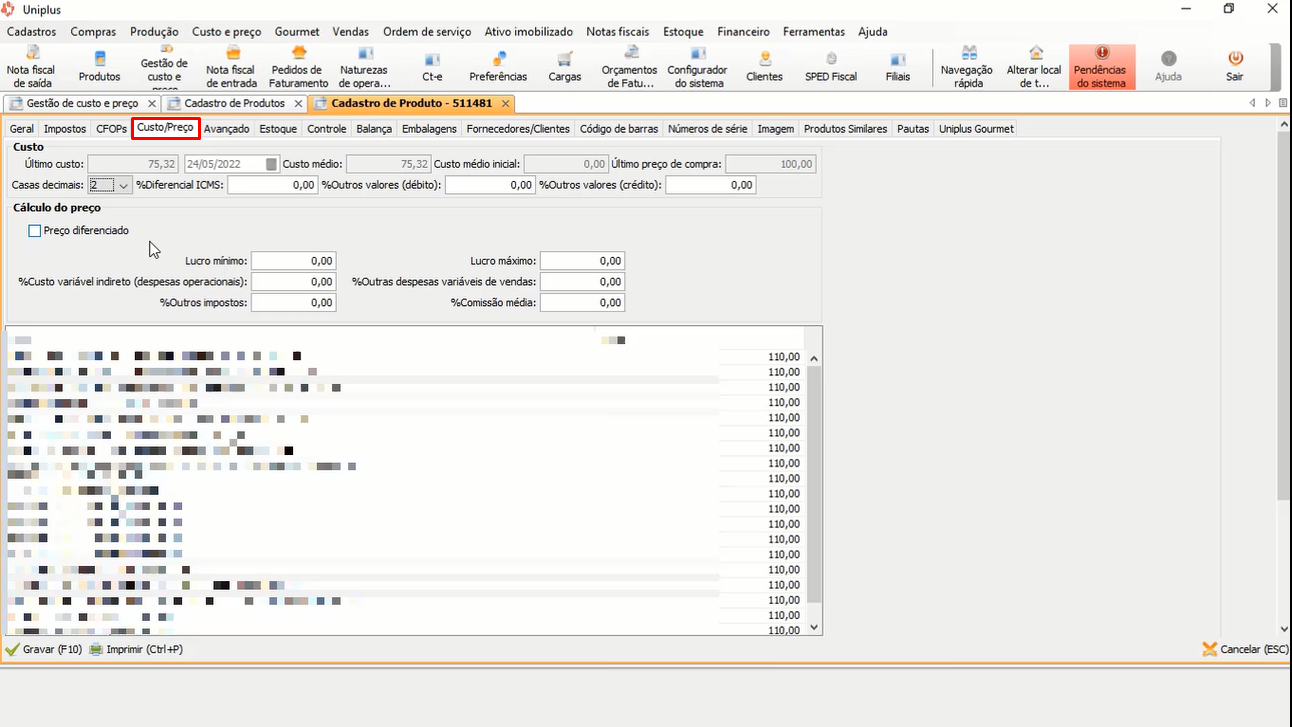The image size is (1292, 727).
Task: Open the Cadastros menu
Action: click(31, 32)
